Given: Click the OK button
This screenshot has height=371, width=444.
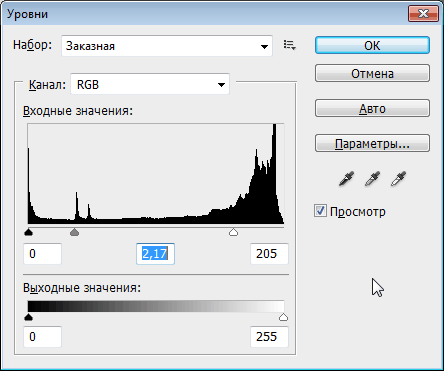Looking at the screenshot, I should [x=372, y=45].
